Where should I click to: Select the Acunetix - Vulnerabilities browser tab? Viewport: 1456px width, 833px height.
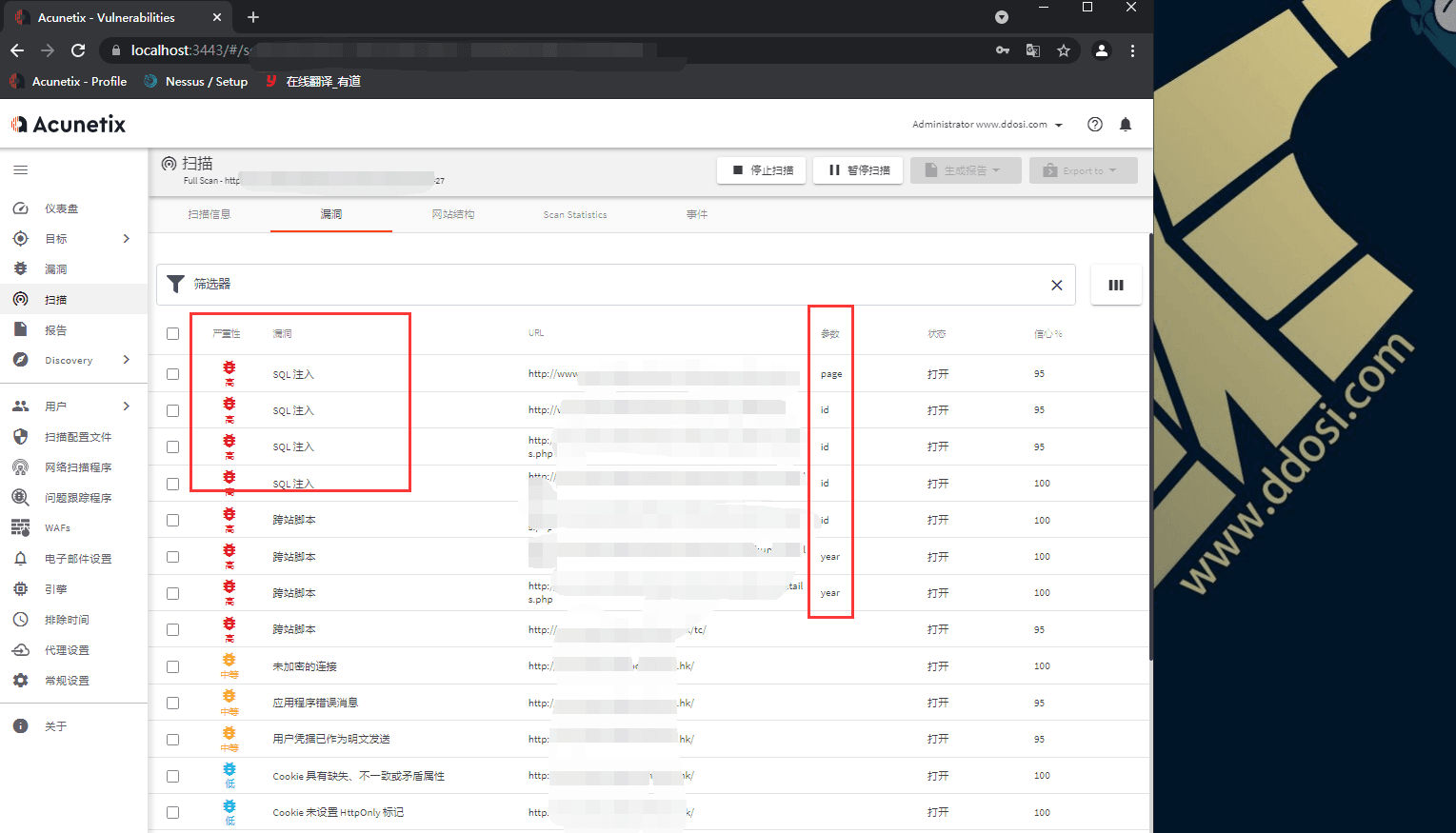(118, 17)
